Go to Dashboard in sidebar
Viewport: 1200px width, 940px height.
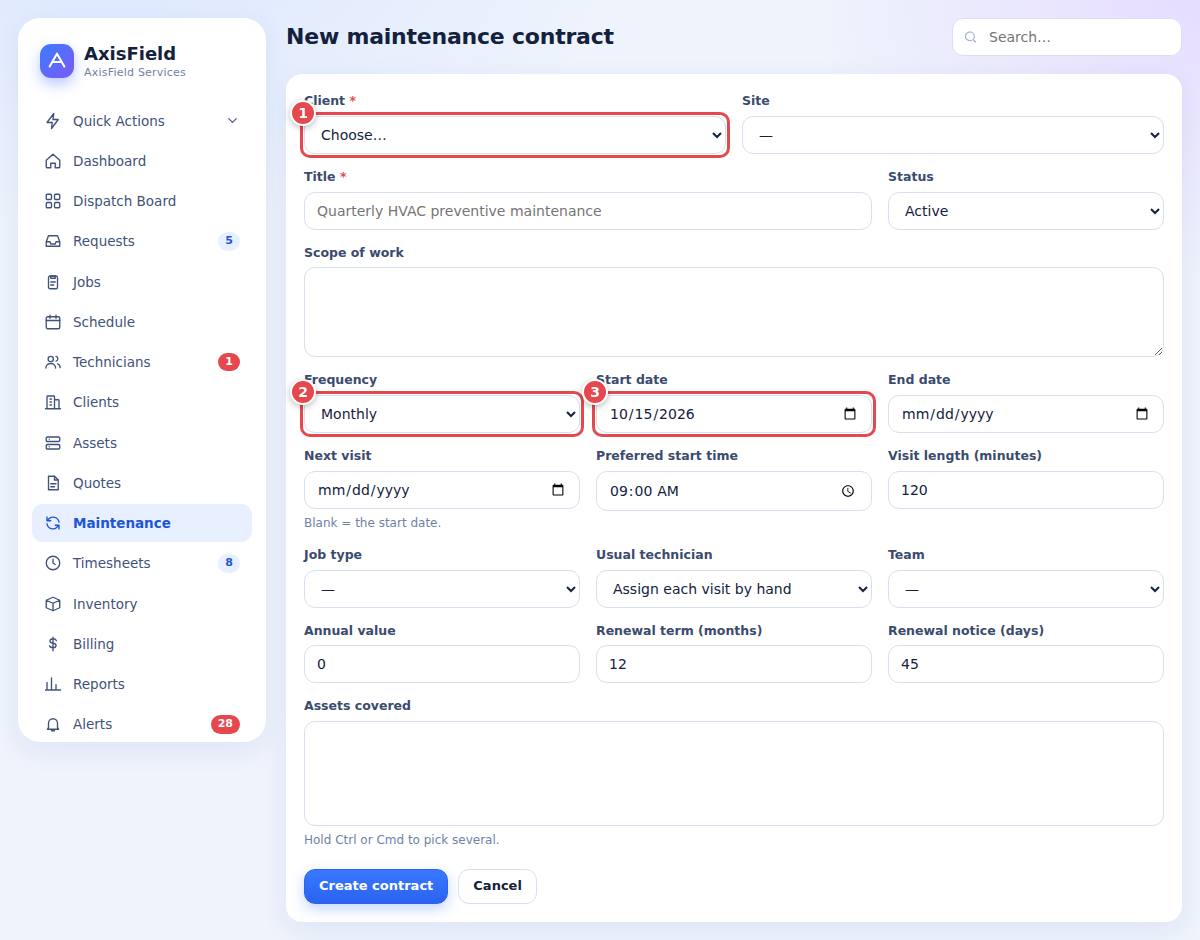(142, 161)
